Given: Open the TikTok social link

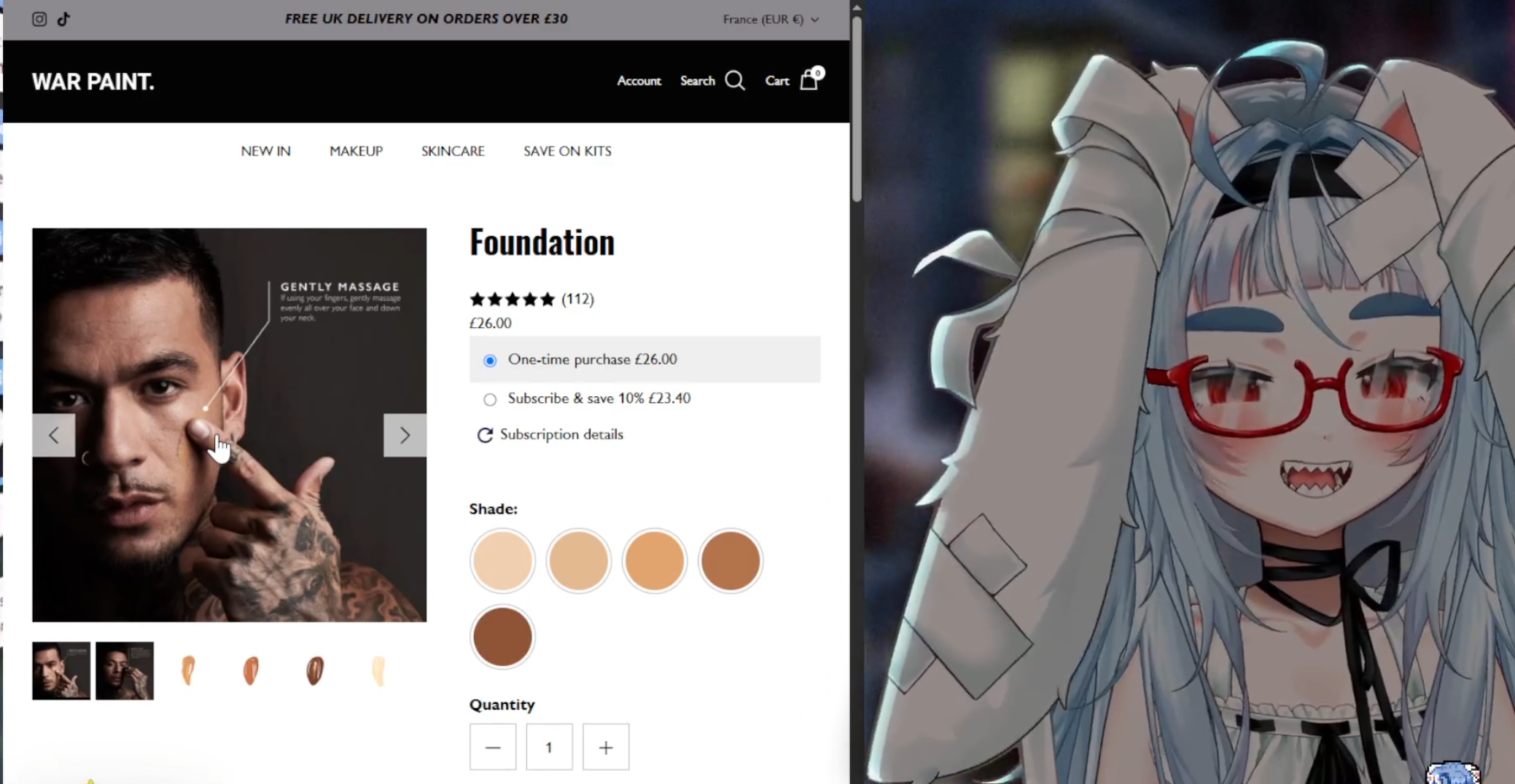Looking at the screenshot, I should pos(63,19).
